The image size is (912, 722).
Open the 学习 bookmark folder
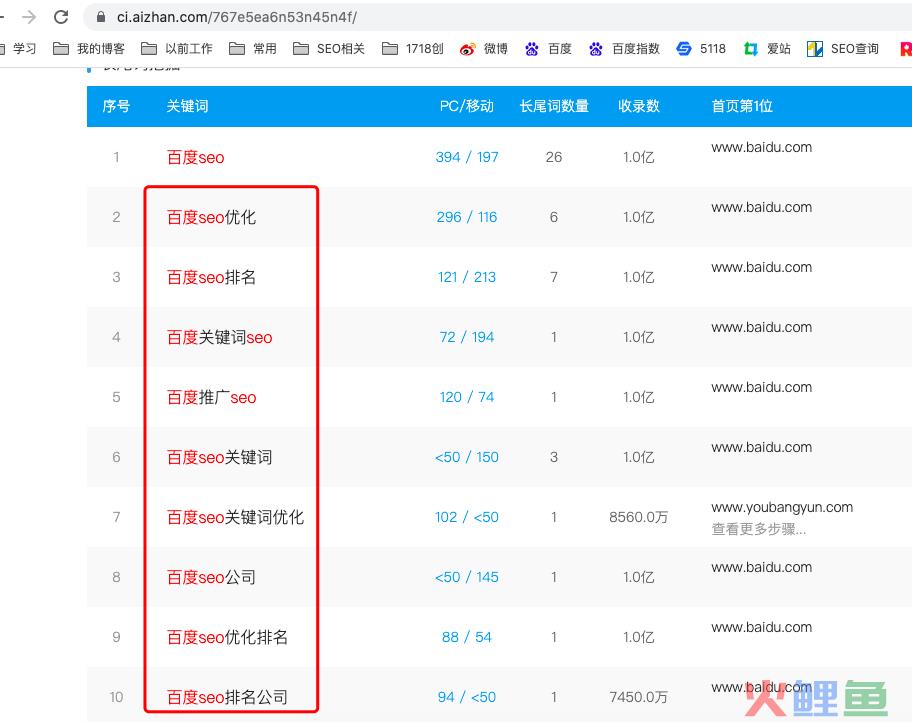19,48
